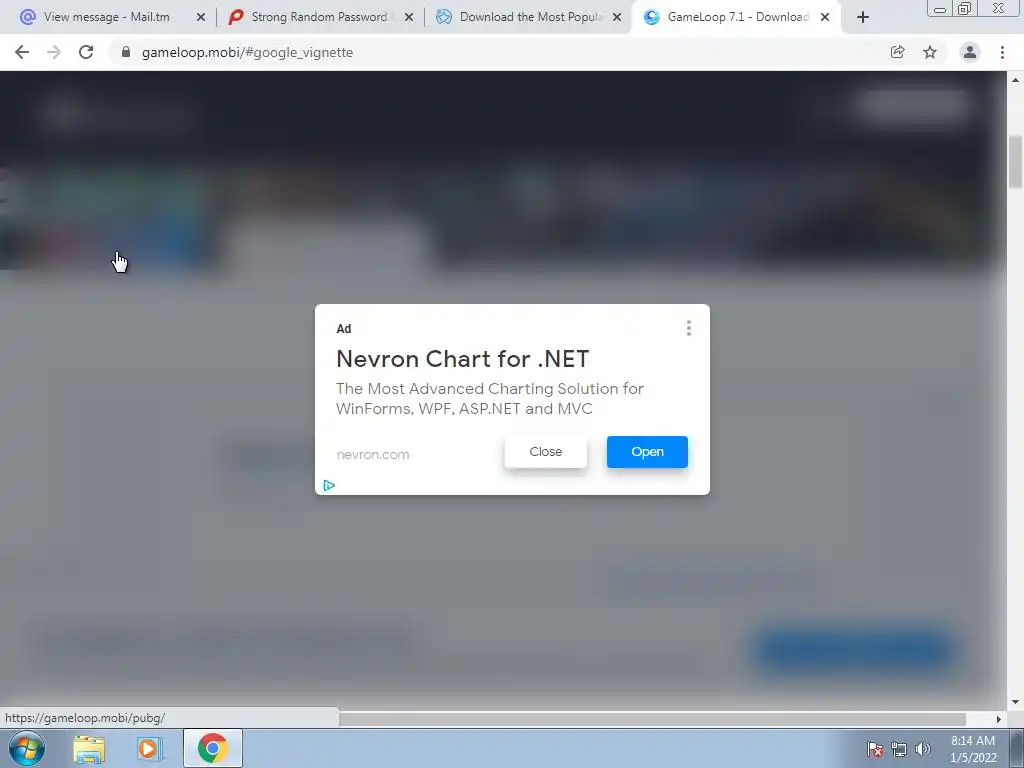This screenshot has width=1024, height=768.
Task: Close the Download the Most Popular tab
Action: [x=617, y=17]
